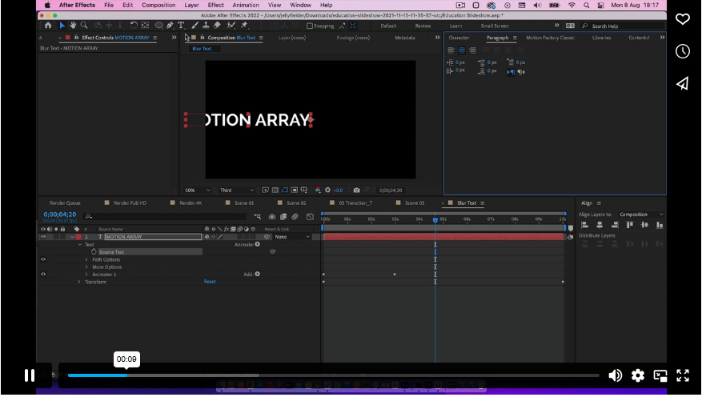Click the frame blending icon in timeline
Image resolution: width=702 pixels, height=395 pixels.
pyautogui.click(x=283, y=217)
